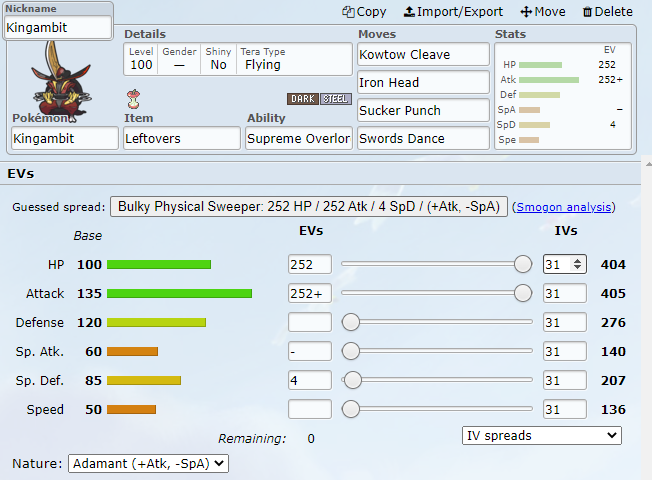652x480 pixels.
Task: Delete this Pokémon set
Action: pyautogui.click(x=608, y=12)
